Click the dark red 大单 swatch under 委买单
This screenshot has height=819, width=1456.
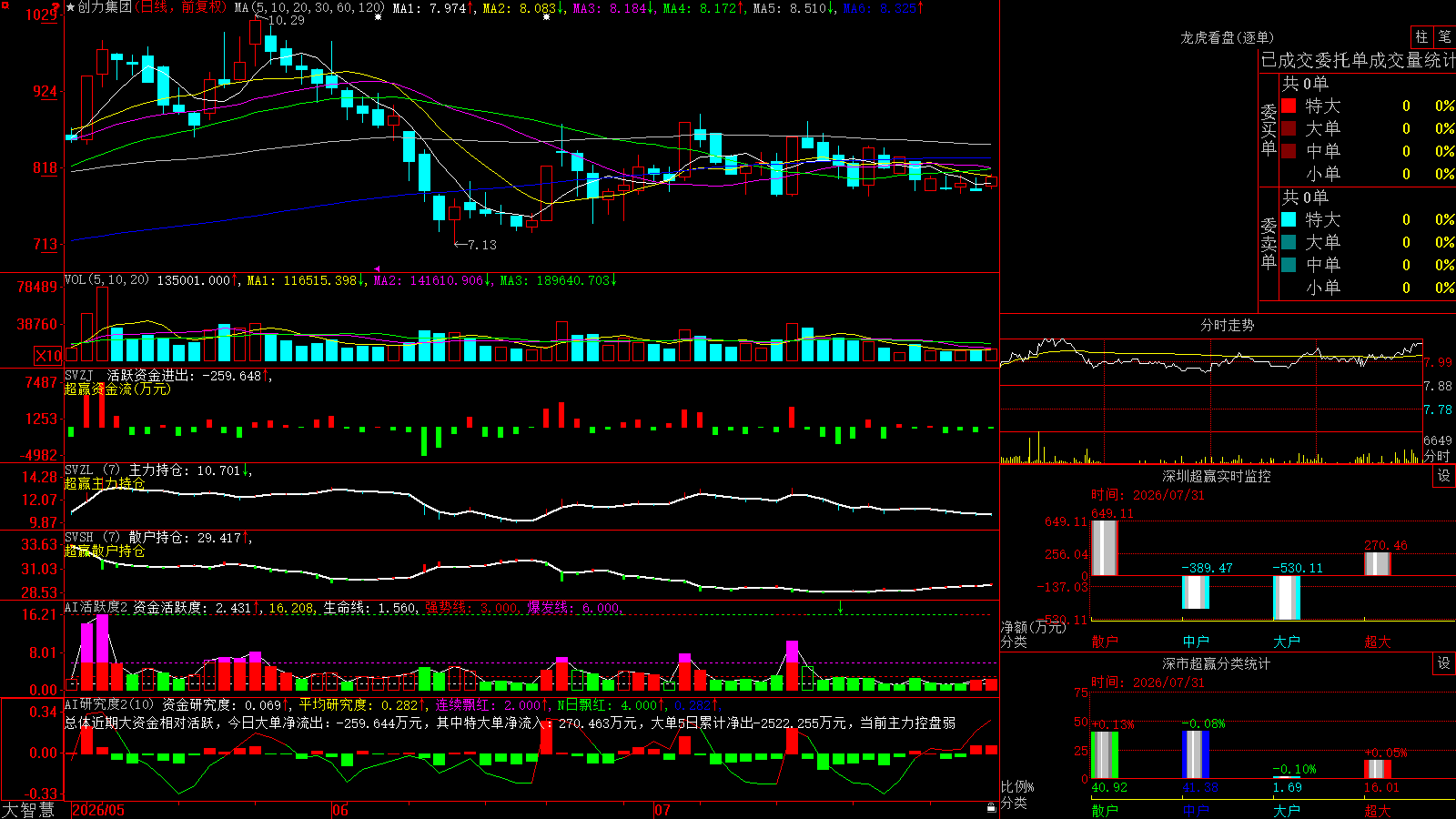(x=1289, y=128)
